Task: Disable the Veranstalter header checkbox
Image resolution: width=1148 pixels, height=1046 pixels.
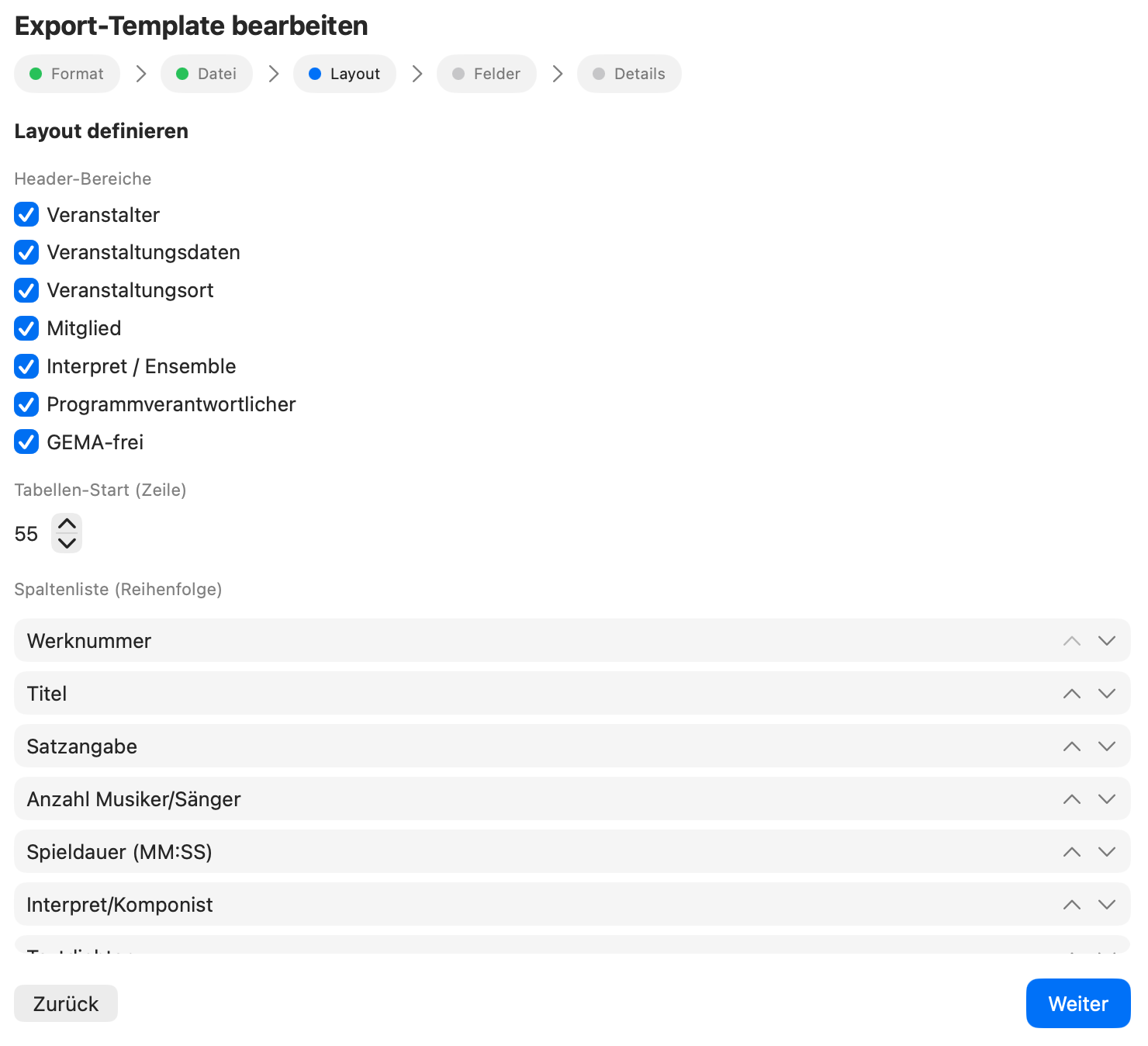Action: (x=26, y=215)
